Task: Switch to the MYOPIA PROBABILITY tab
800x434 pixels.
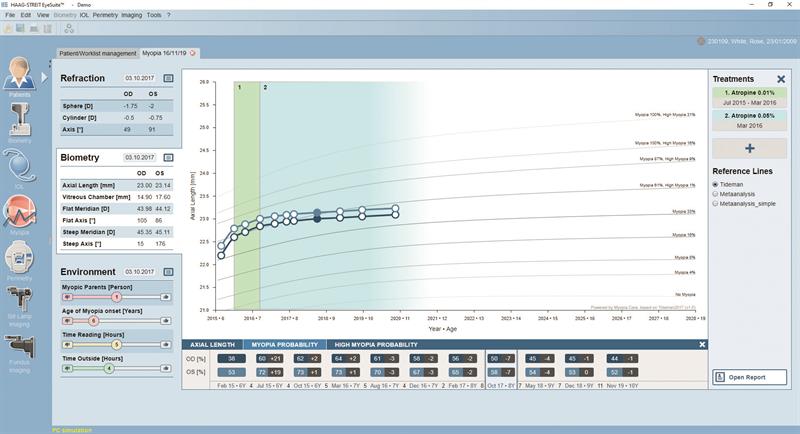Action: pos(285,345)
